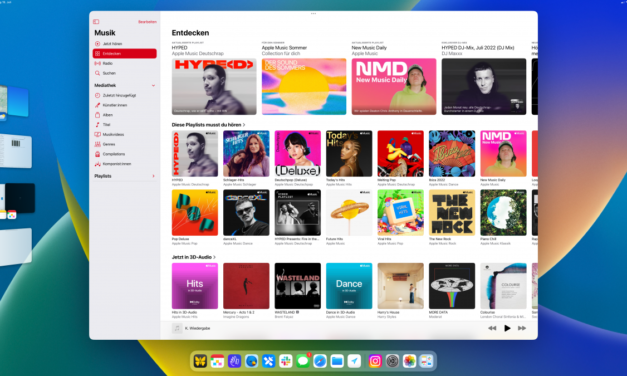The width and height of the screenshot is (627, 376).
Task: Open the Harry's House album tile
Action: point(401,286)
